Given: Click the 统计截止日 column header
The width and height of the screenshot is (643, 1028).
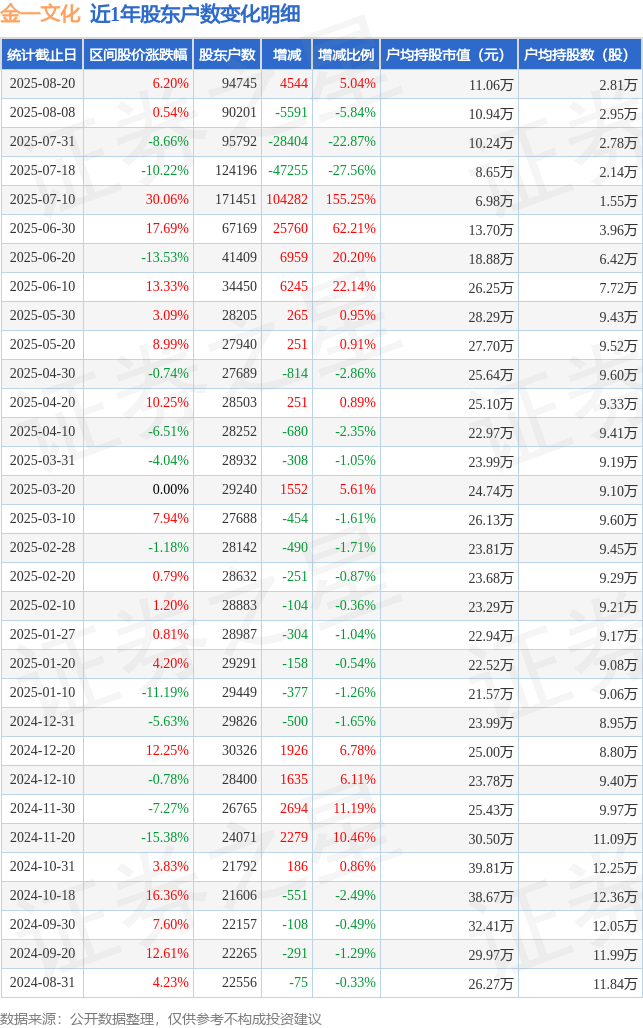Looking at the screenshot, I should pos(42,54).
